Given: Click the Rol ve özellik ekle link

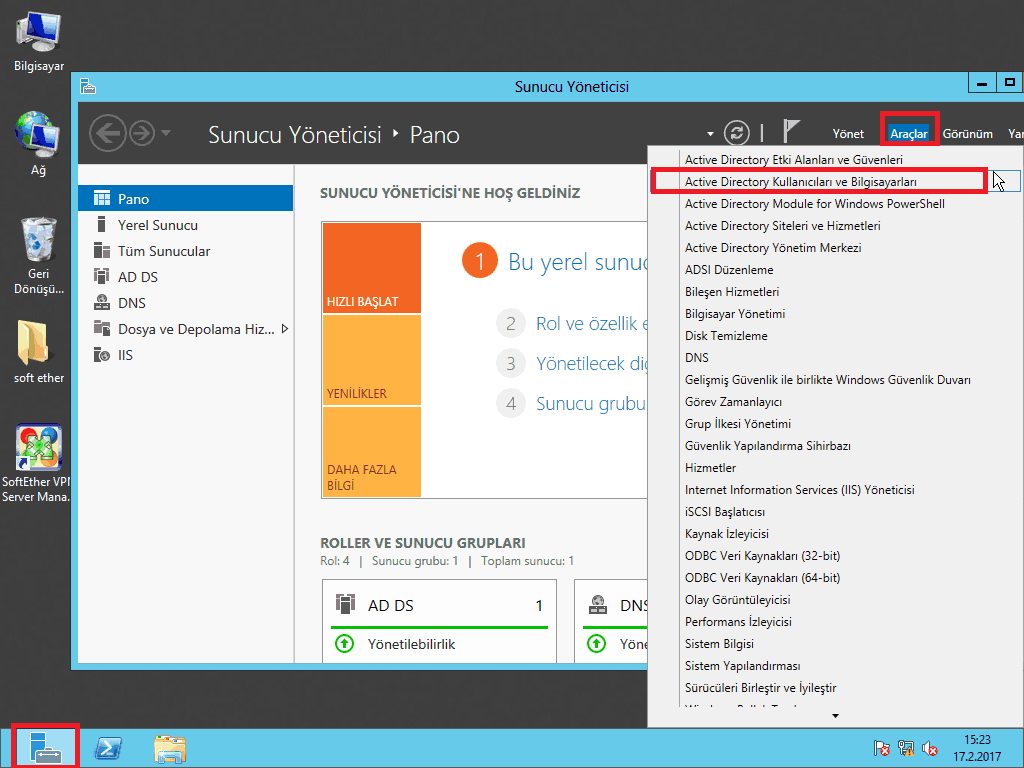Looking at the screenshot, I should 592,323.
